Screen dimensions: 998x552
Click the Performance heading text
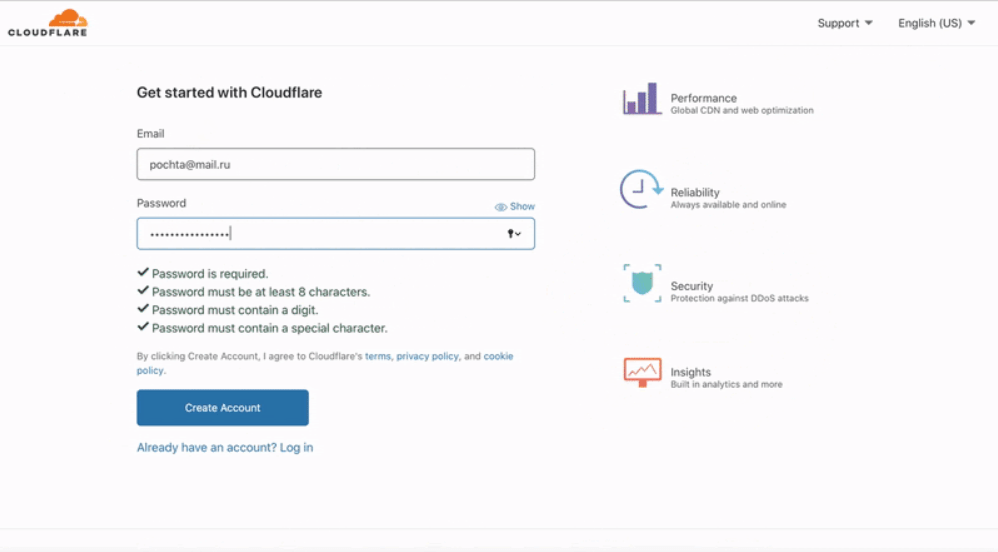tap(703, 98)
